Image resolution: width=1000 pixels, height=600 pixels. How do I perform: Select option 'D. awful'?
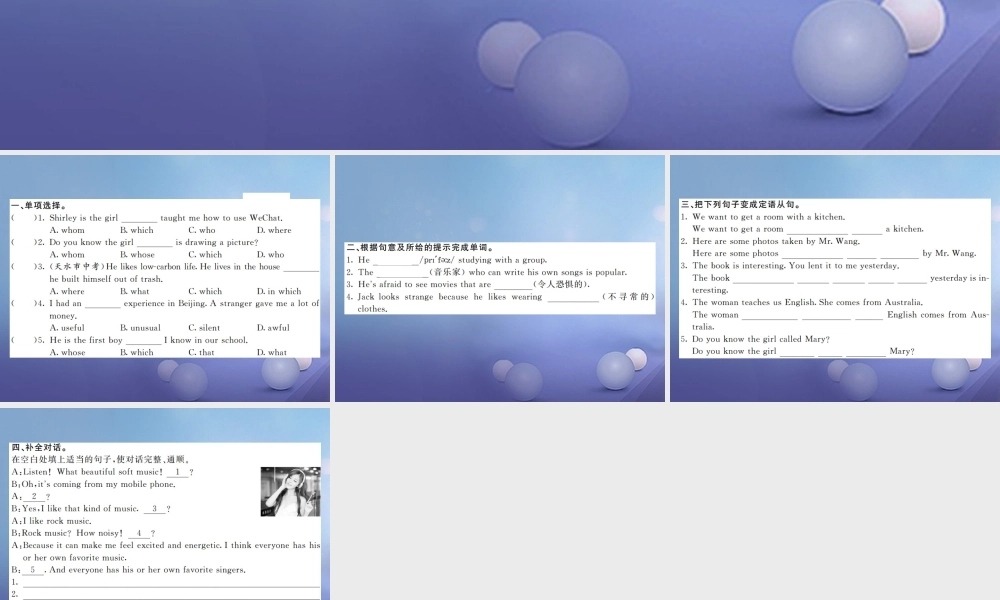click(x=273, y=328)
